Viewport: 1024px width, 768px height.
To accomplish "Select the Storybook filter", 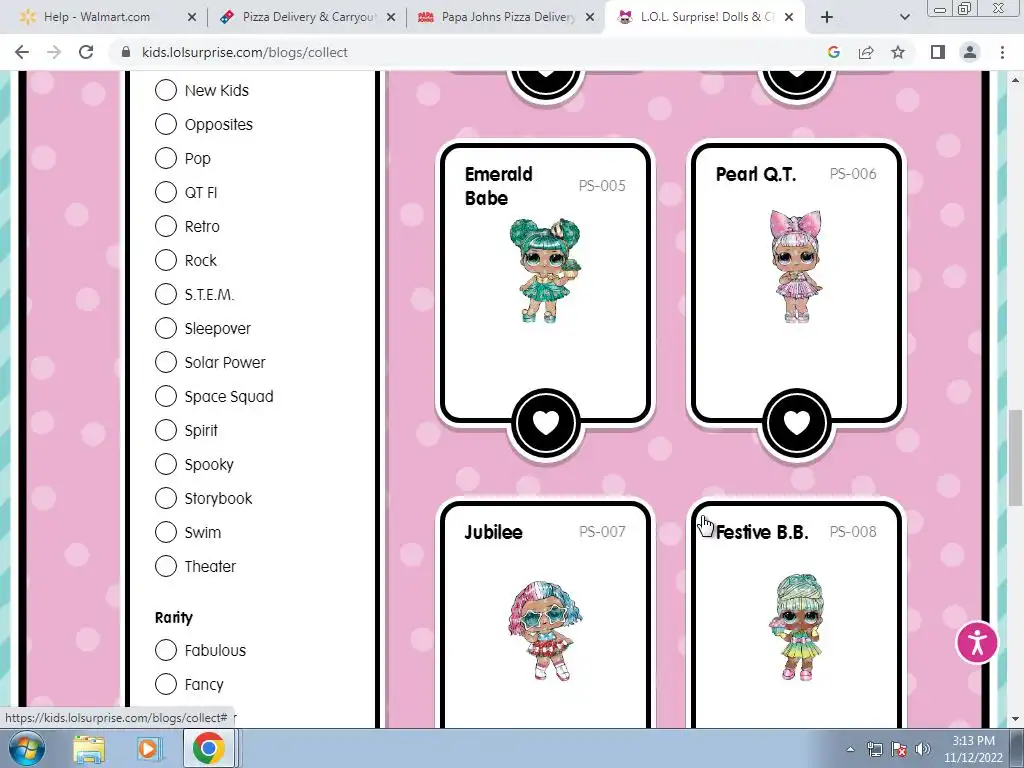I will coord(166,498).
